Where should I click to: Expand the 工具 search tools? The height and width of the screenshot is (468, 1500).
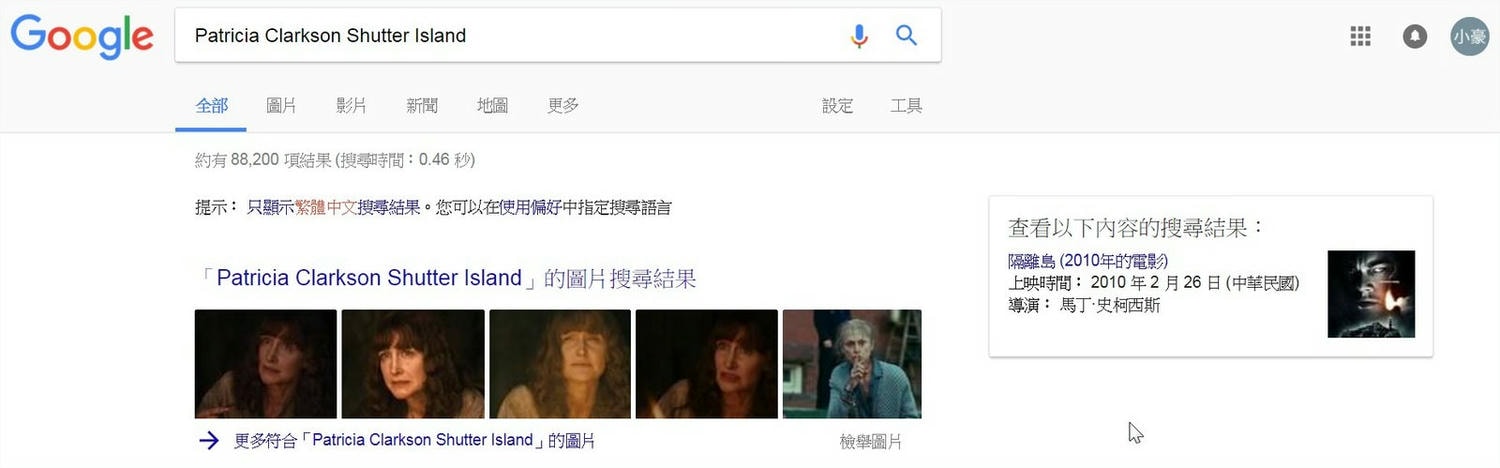click(x=906, y=106)
